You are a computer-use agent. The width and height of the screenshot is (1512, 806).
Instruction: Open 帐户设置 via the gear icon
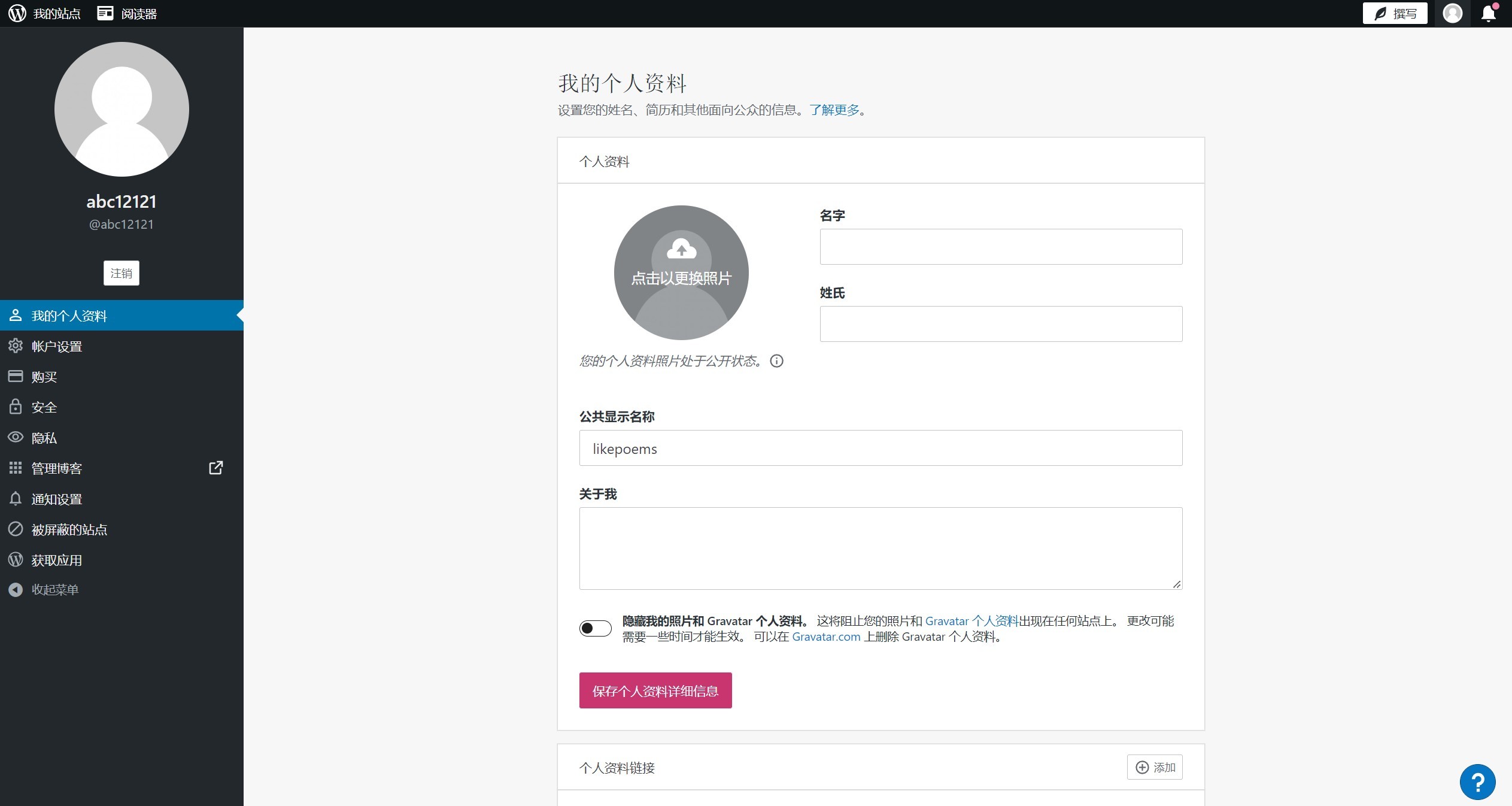[16, 346]
